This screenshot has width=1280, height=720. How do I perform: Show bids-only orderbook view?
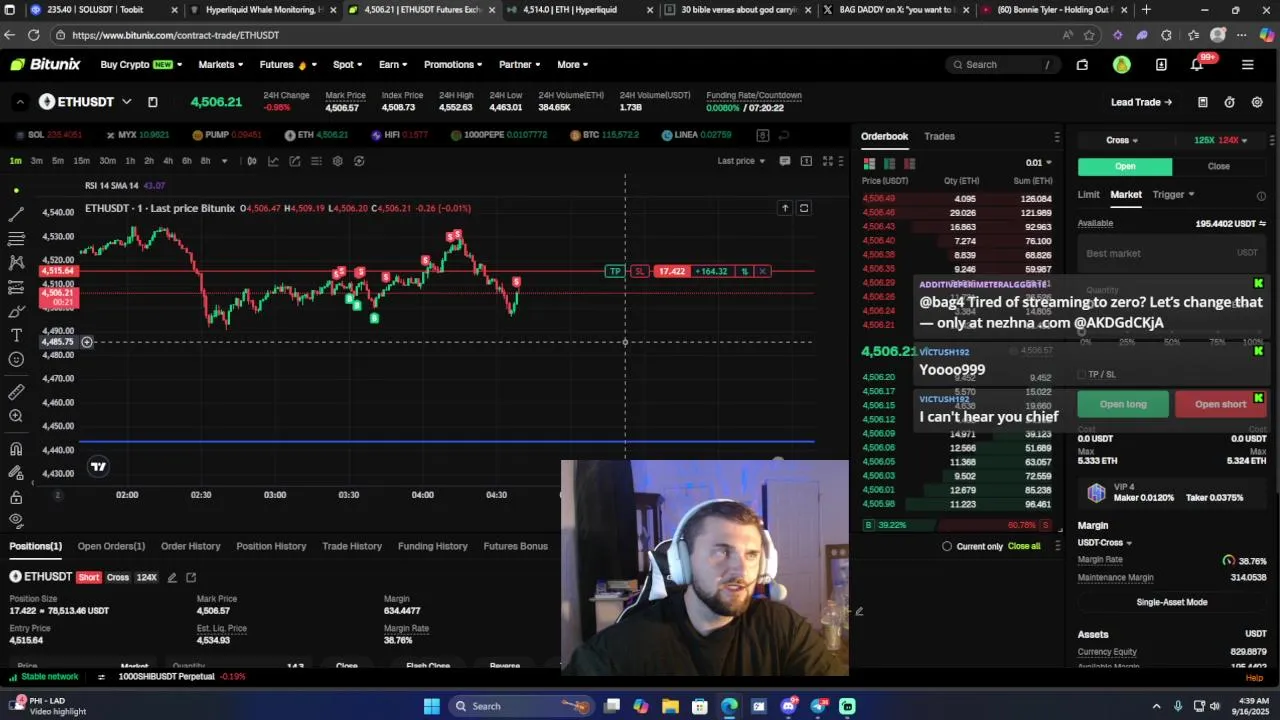click(889, 164)
